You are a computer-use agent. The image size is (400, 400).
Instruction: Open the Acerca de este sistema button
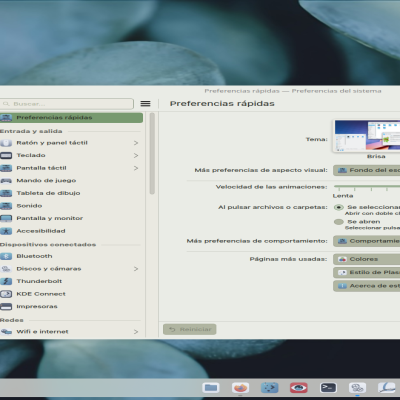[367, 286]
